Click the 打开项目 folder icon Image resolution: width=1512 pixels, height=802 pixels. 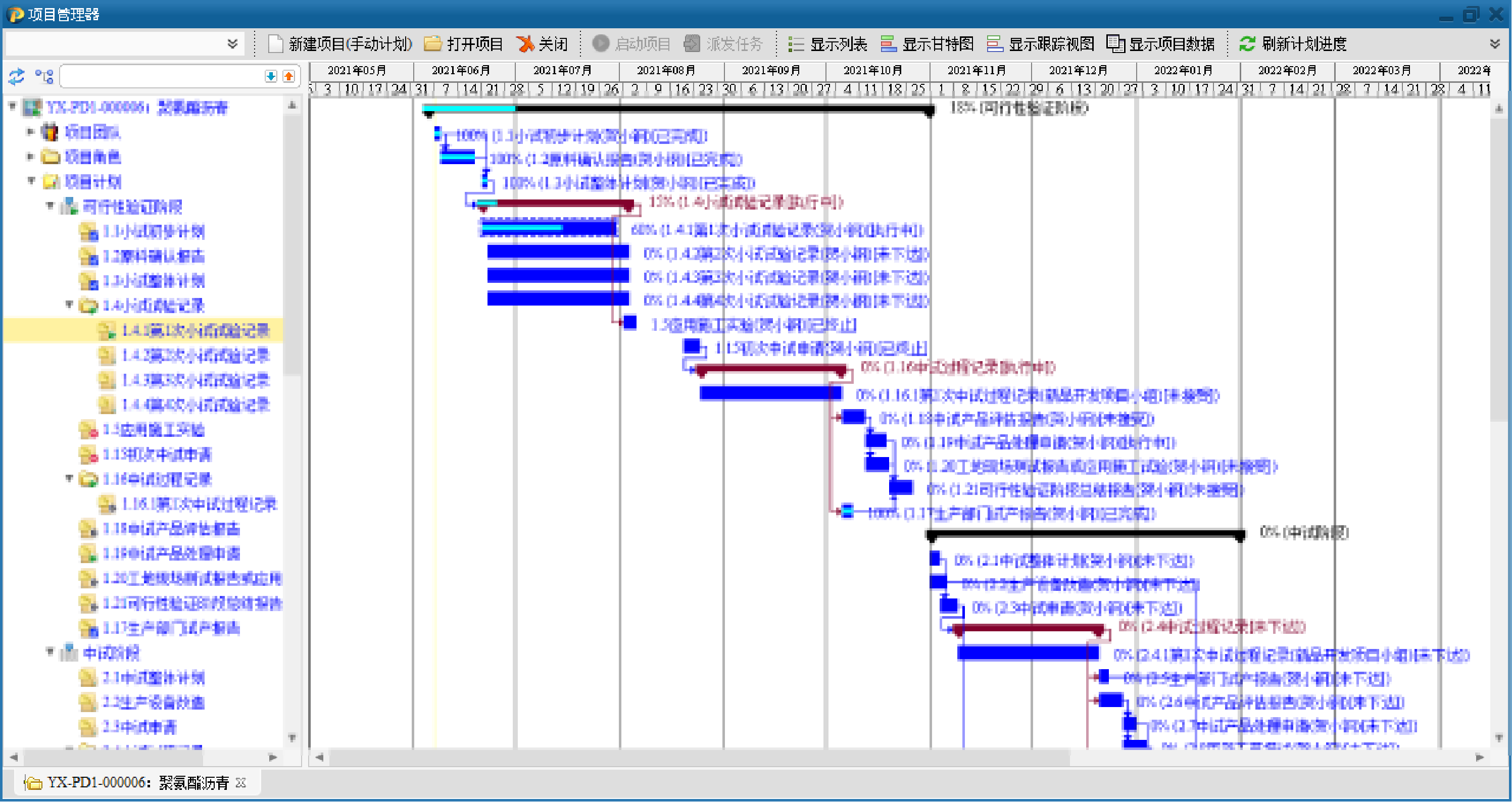[432, 44]
